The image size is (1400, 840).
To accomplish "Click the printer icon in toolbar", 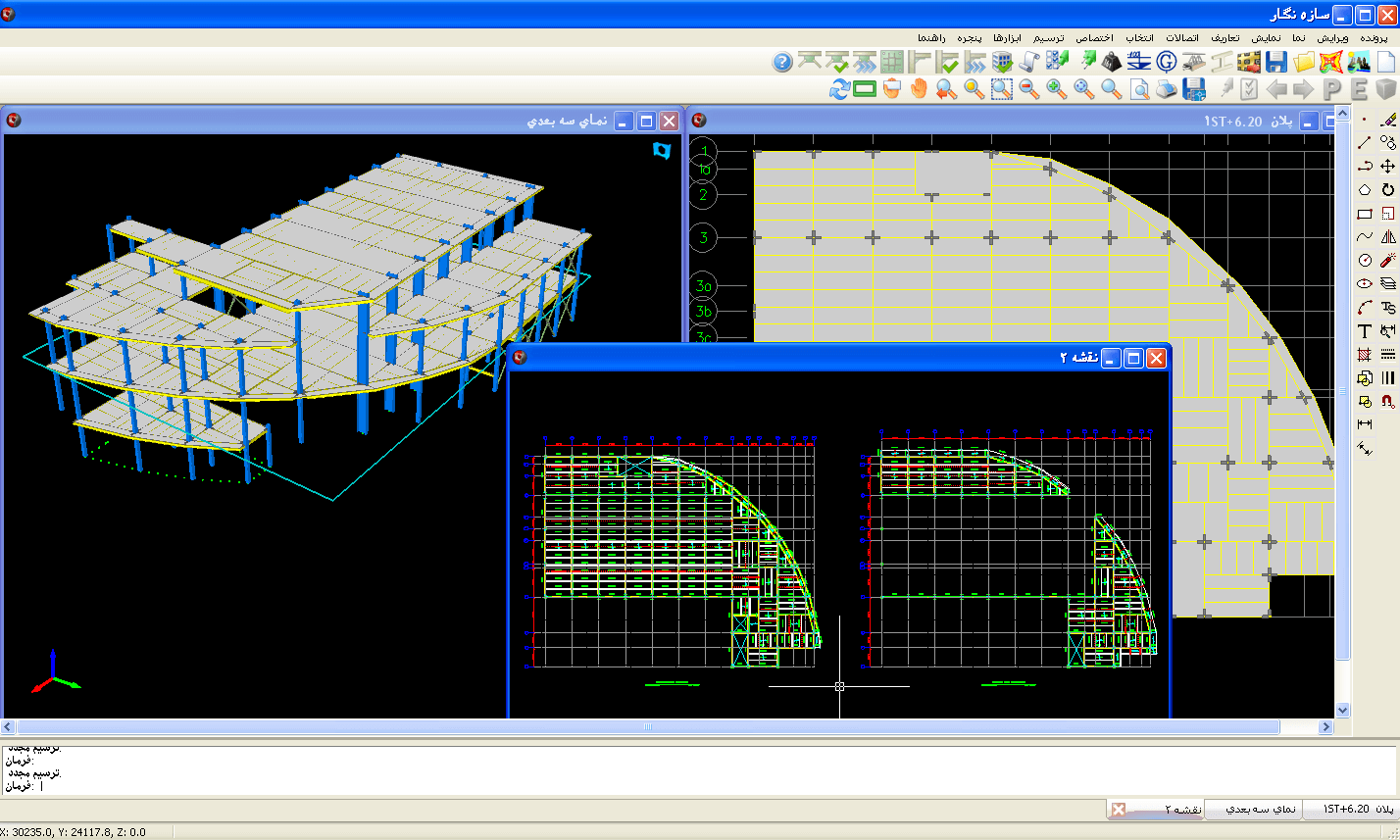I will [x=1166, y=89].
